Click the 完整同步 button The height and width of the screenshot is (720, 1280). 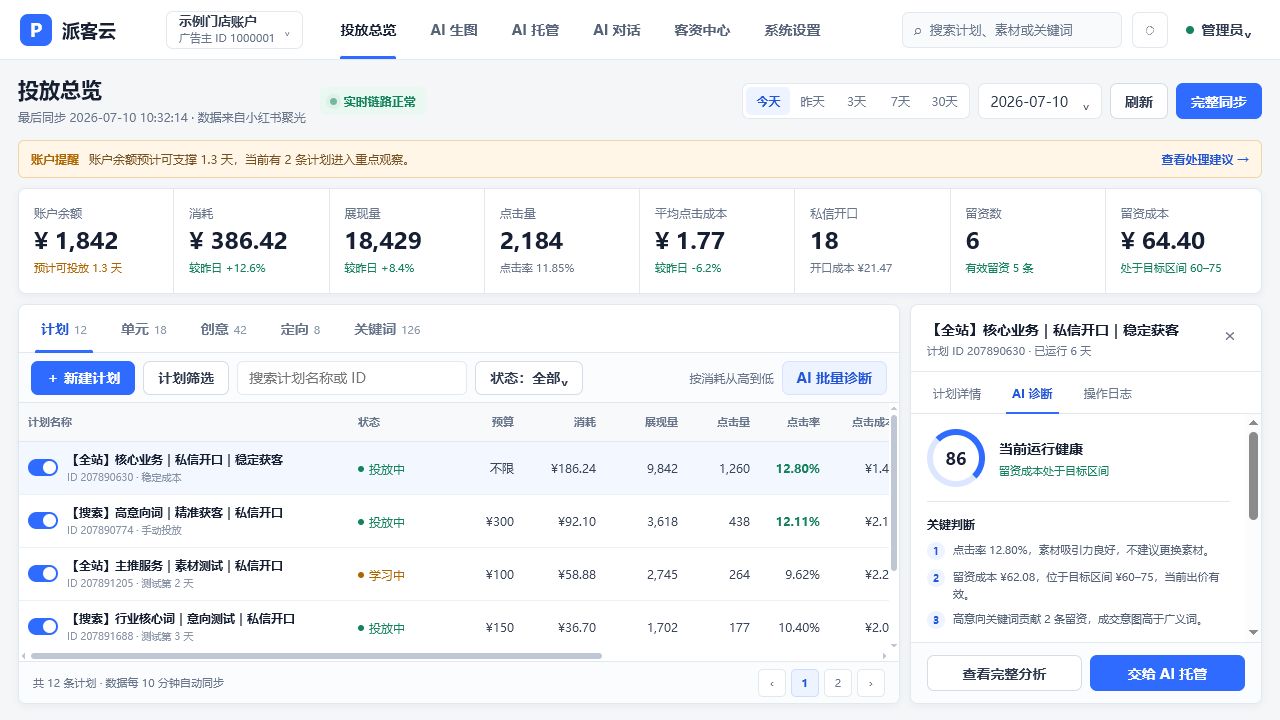pos(1219,101)
